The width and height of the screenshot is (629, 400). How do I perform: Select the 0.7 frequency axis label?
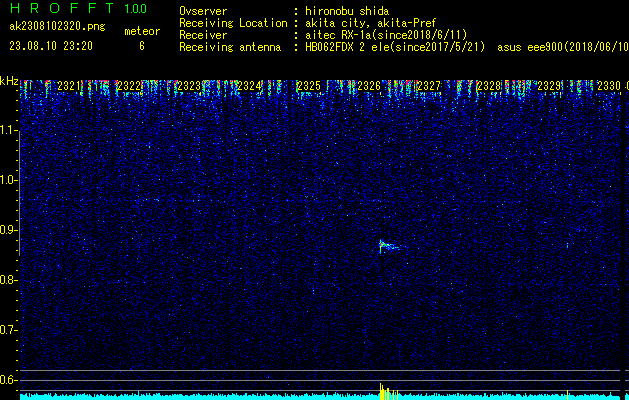coord(9,329)
